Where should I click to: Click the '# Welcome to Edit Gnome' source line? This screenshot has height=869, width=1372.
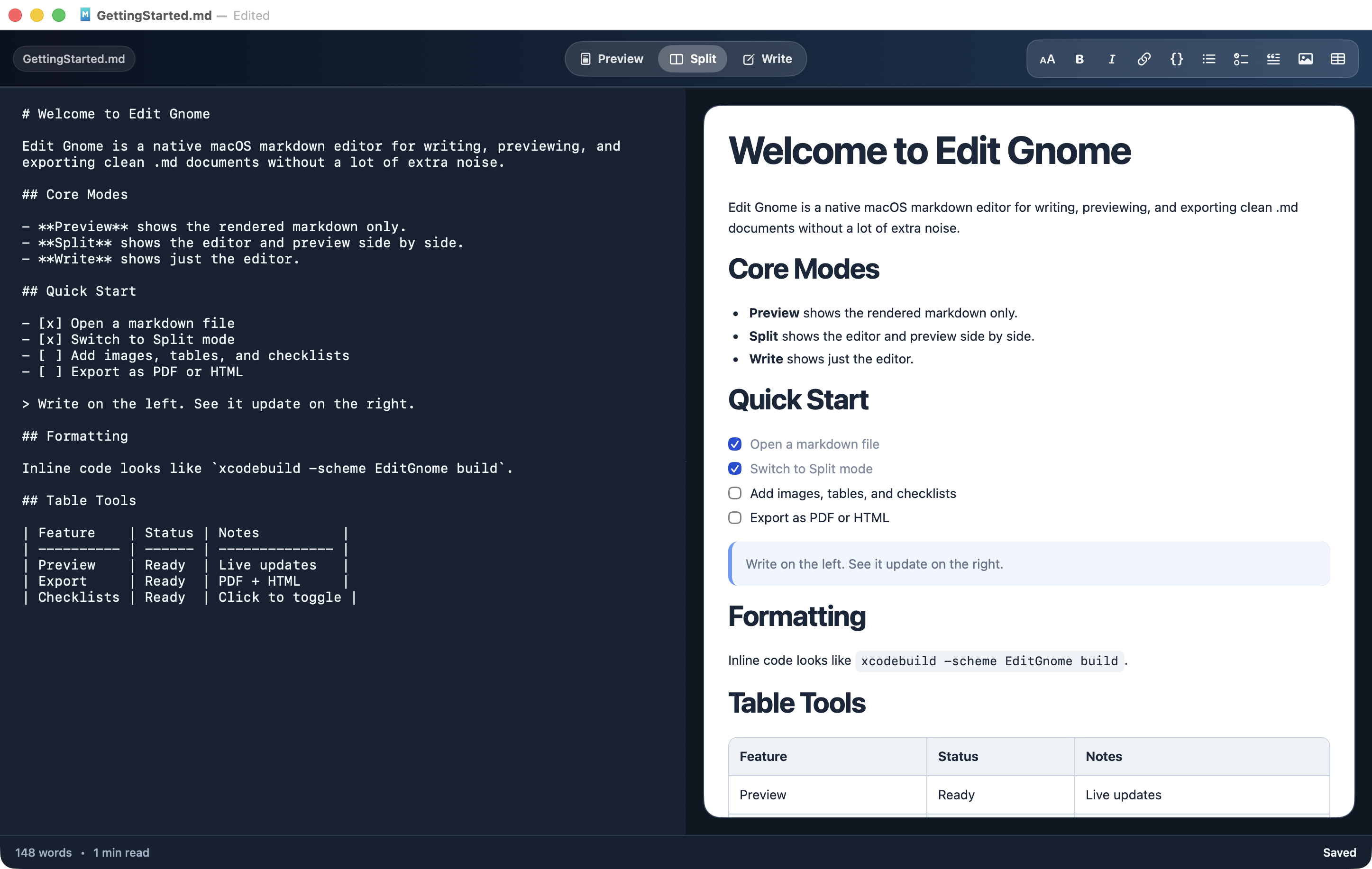(116, 114)
